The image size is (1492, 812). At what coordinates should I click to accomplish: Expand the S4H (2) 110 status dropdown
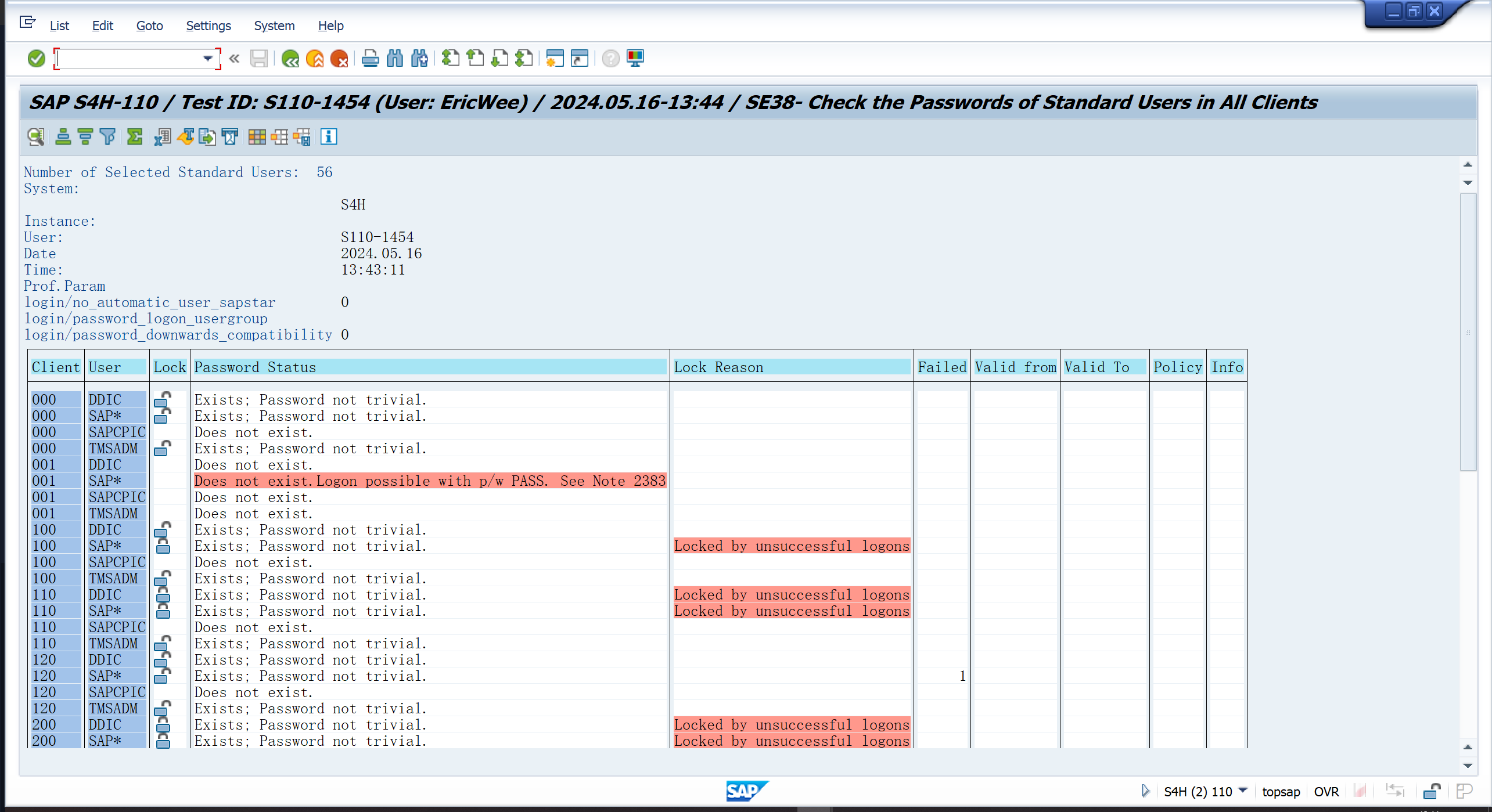[x=1243, y=791]
